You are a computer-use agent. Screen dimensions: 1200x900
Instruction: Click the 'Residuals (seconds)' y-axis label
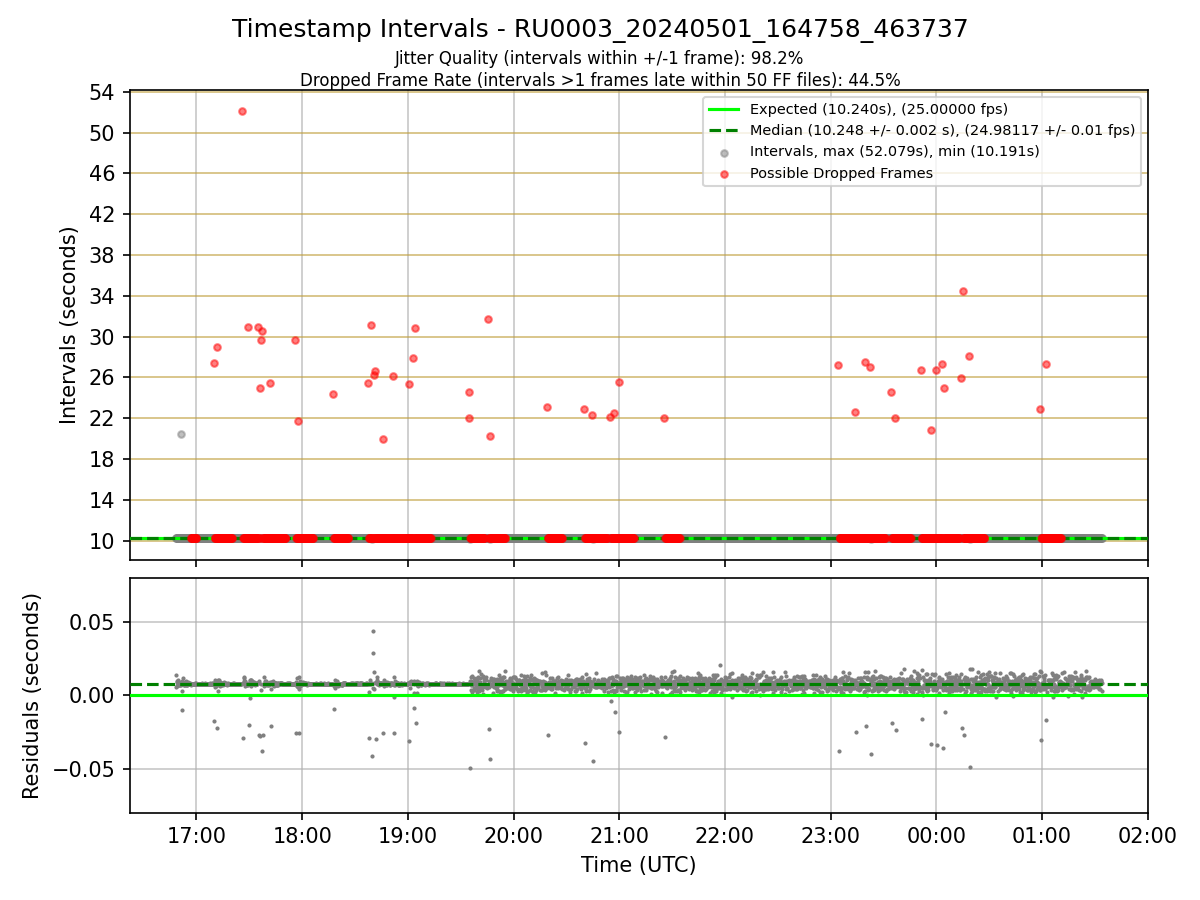pos(32,696)
